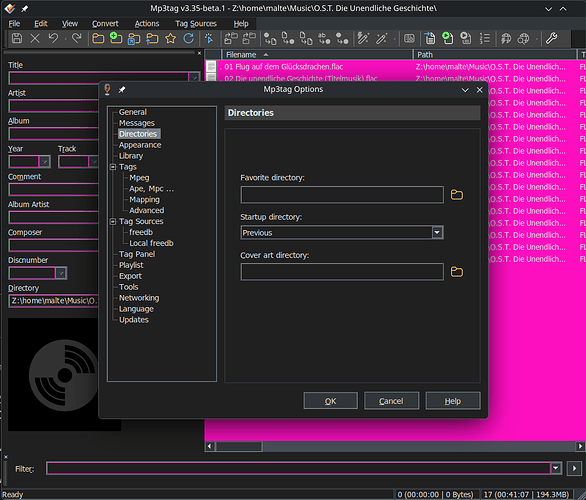Browse for the Favorite directory folder

tap(457, 195)
